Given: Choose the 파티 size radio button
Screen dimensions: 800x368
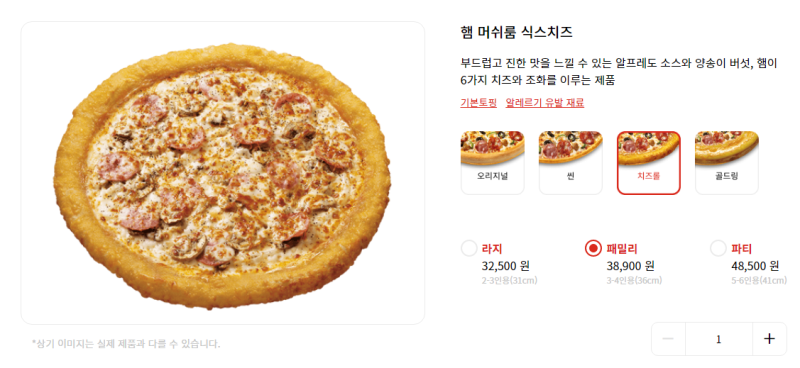Looking at the screenshot, I should pyautogui.click(x=718, y=249).
